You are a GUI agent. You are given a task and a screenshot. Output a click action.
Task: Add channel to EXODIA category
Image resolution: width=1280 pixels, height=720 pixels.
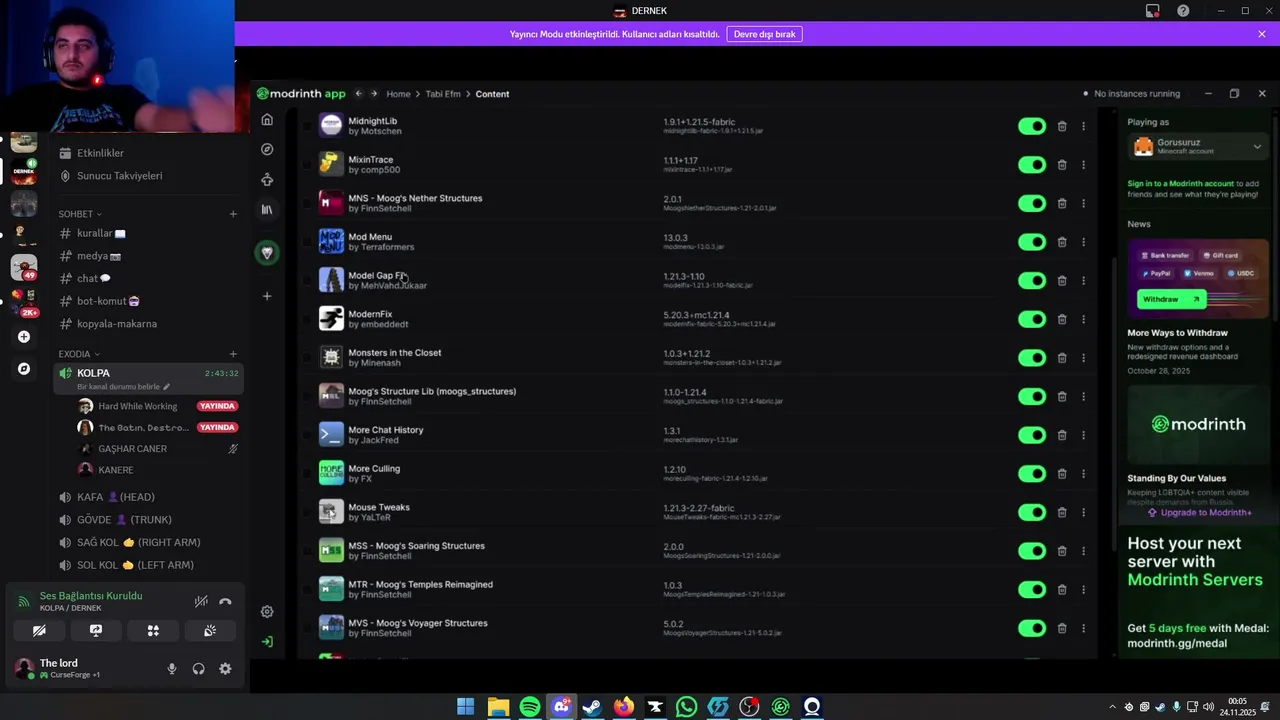click(233, 354)
